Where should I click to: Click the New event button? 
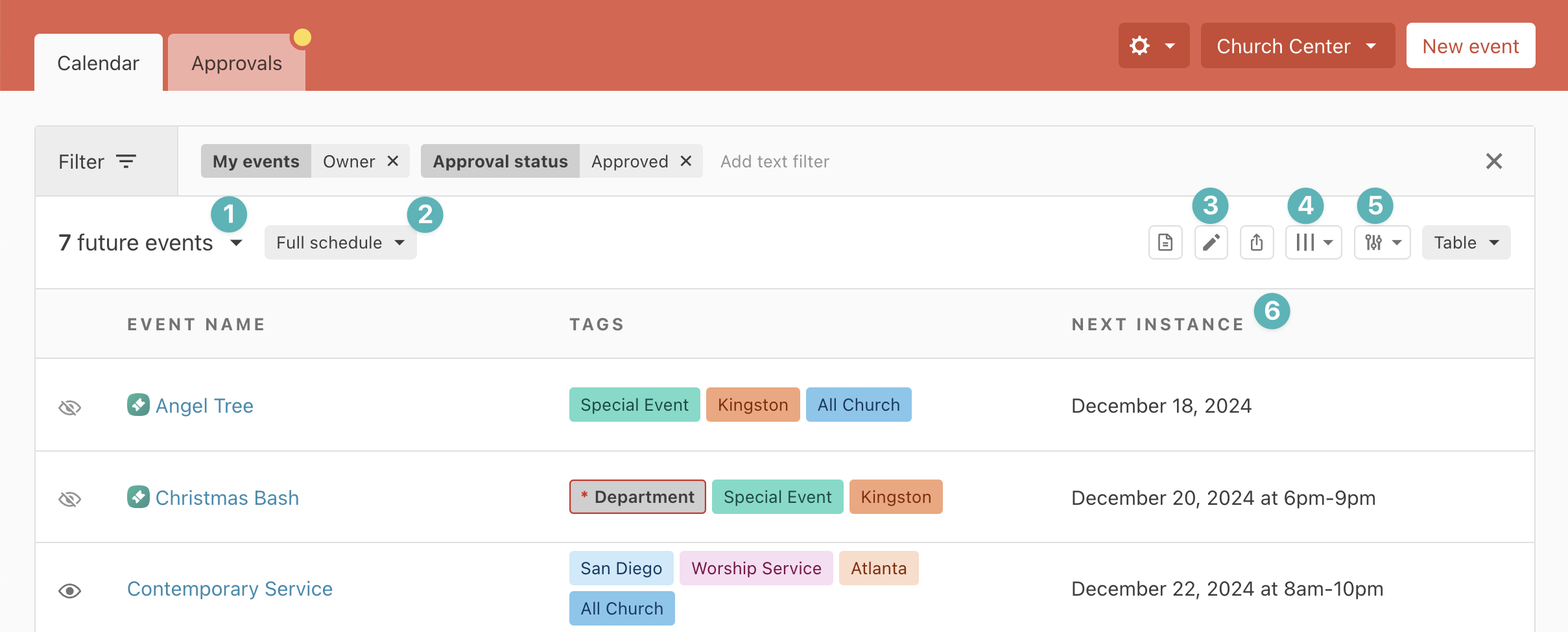(x=1471, y=46)
